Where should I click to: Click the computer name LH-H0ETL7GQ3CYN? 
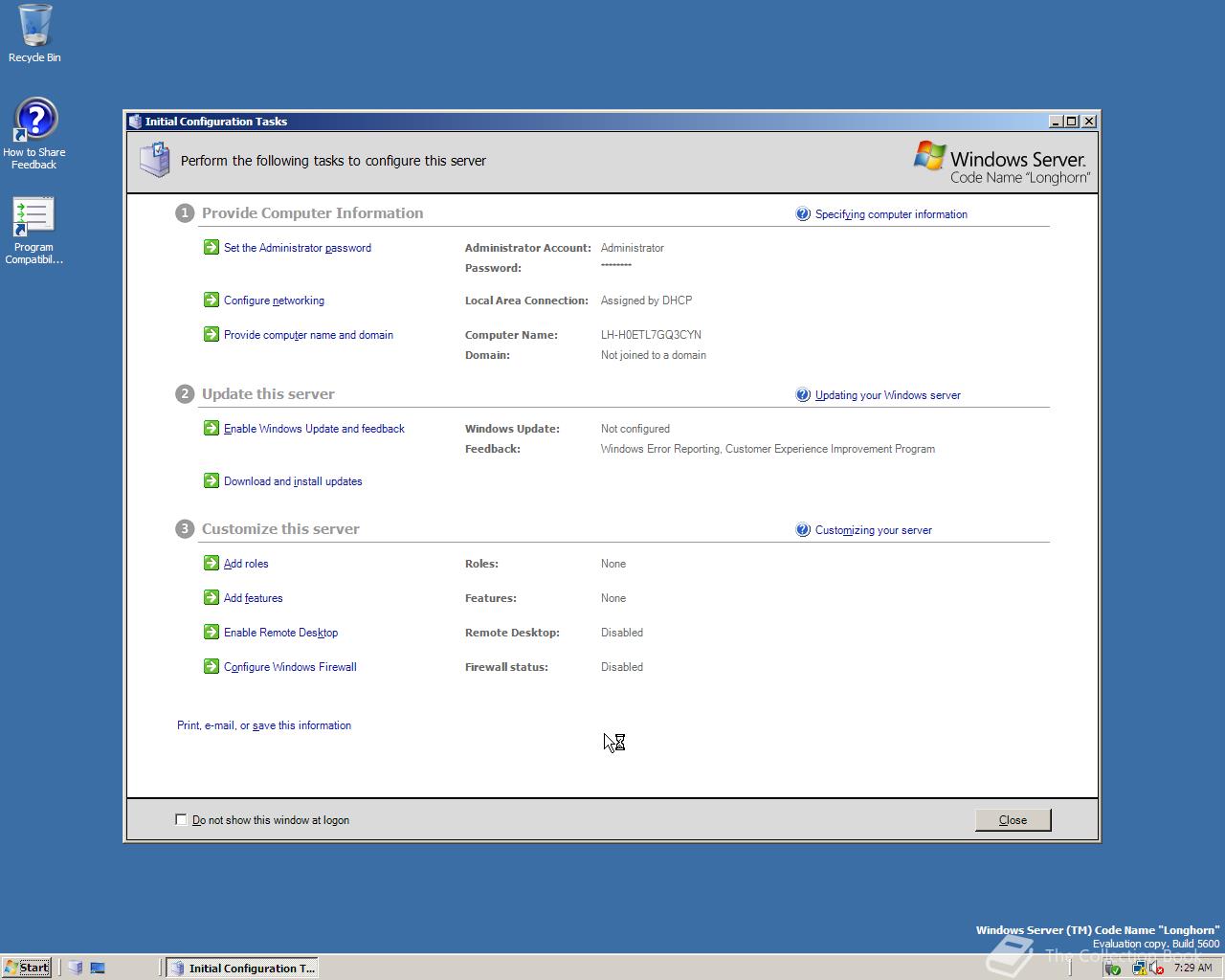(x=651, y=335)
